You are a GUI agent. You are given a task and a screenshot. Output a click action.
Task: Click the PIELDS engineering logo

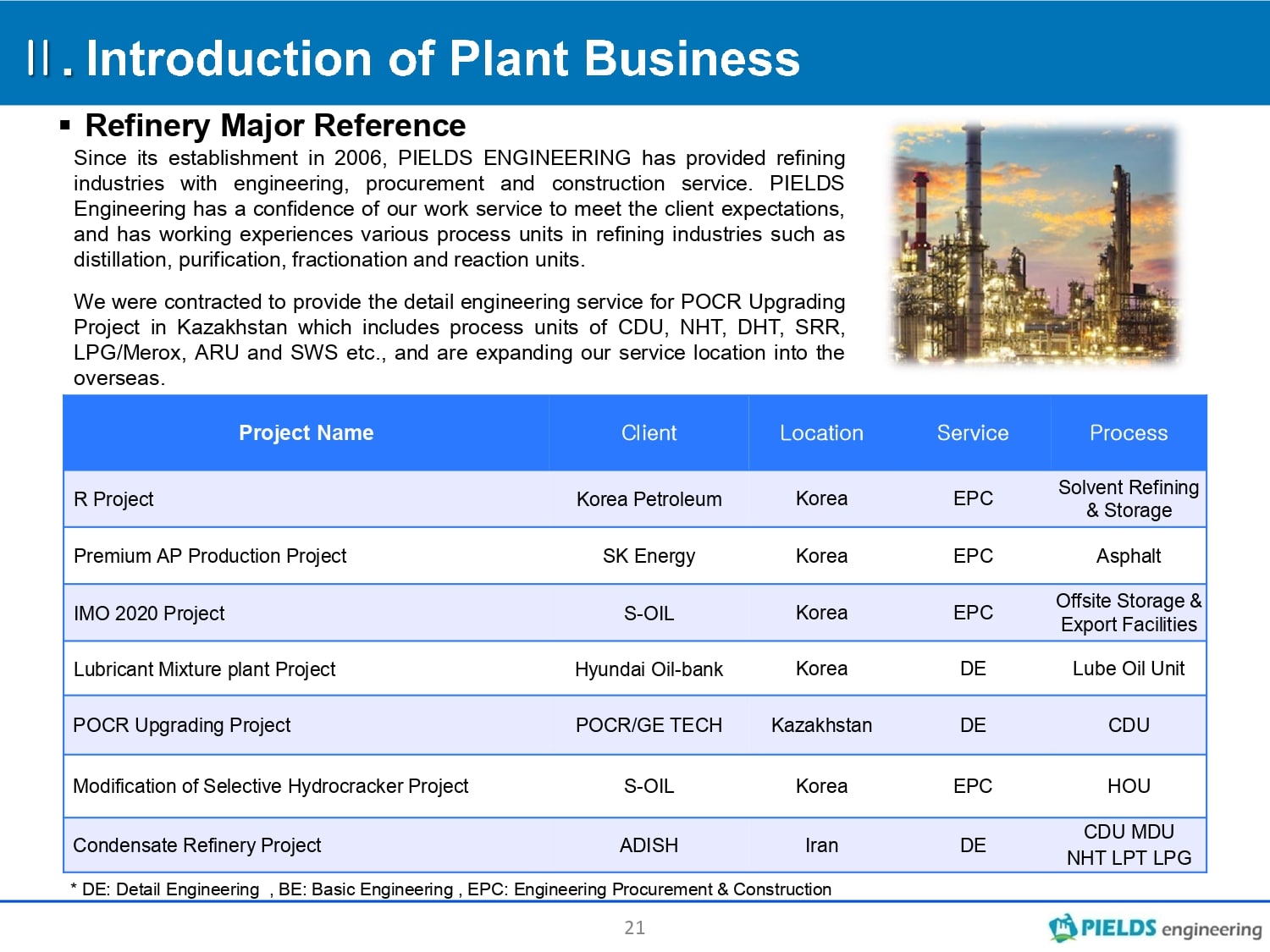coord(1155,928)
